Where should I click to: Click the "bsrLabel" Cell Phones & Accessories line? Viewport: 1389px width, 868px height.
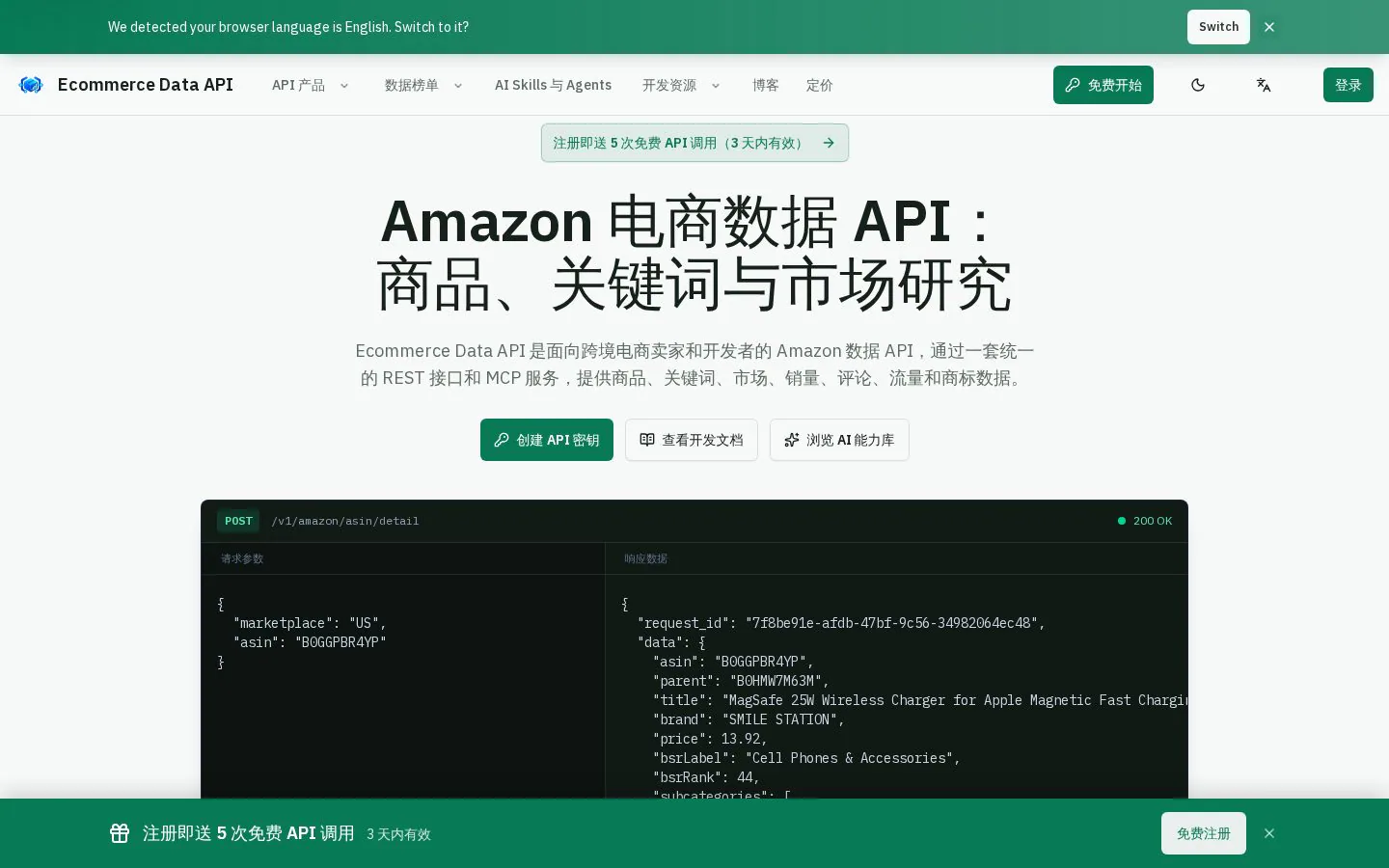click(x=806, y=758)
